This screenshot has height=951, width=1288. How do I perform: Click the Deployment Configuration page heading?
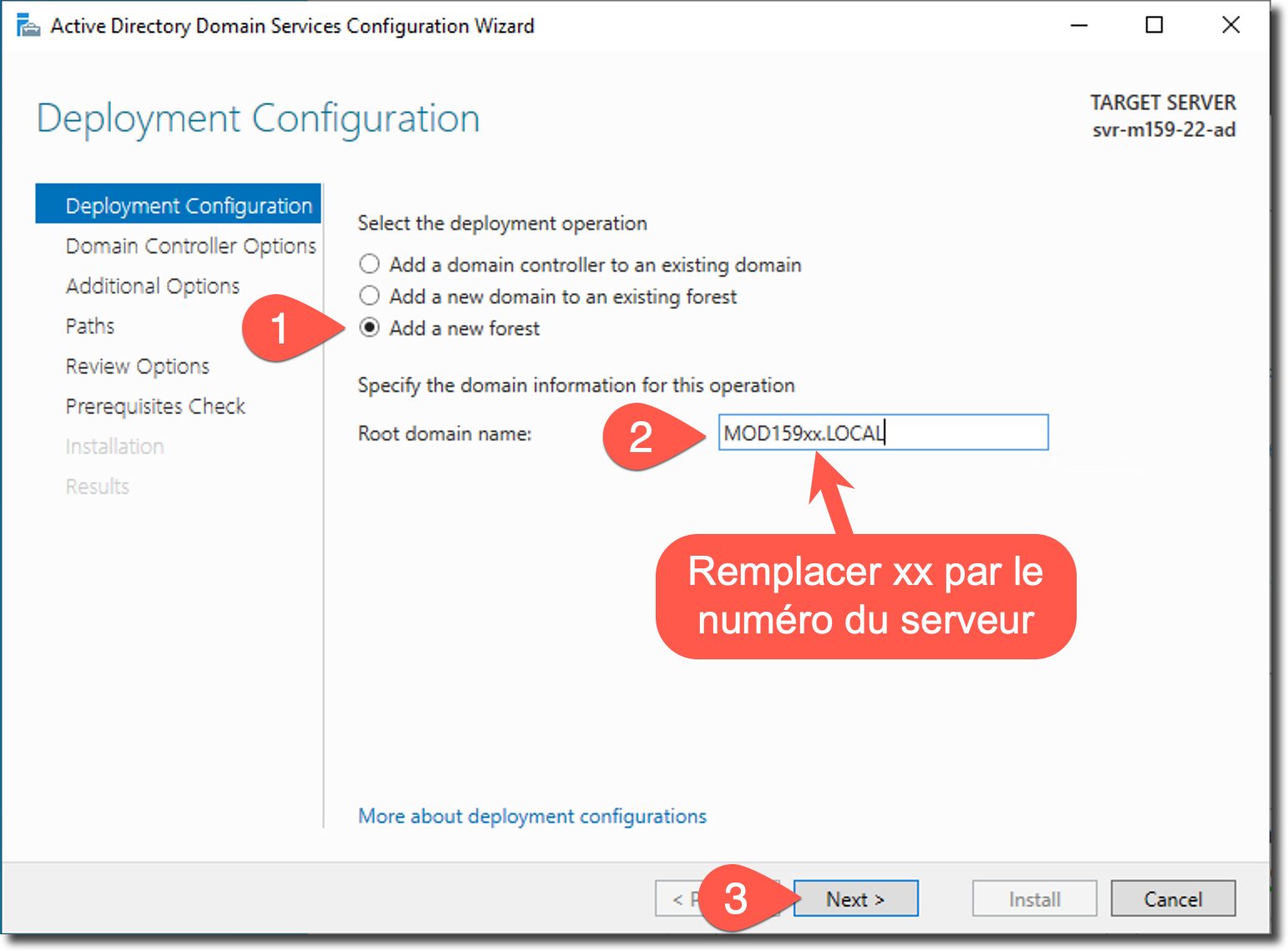coord(258,119)
